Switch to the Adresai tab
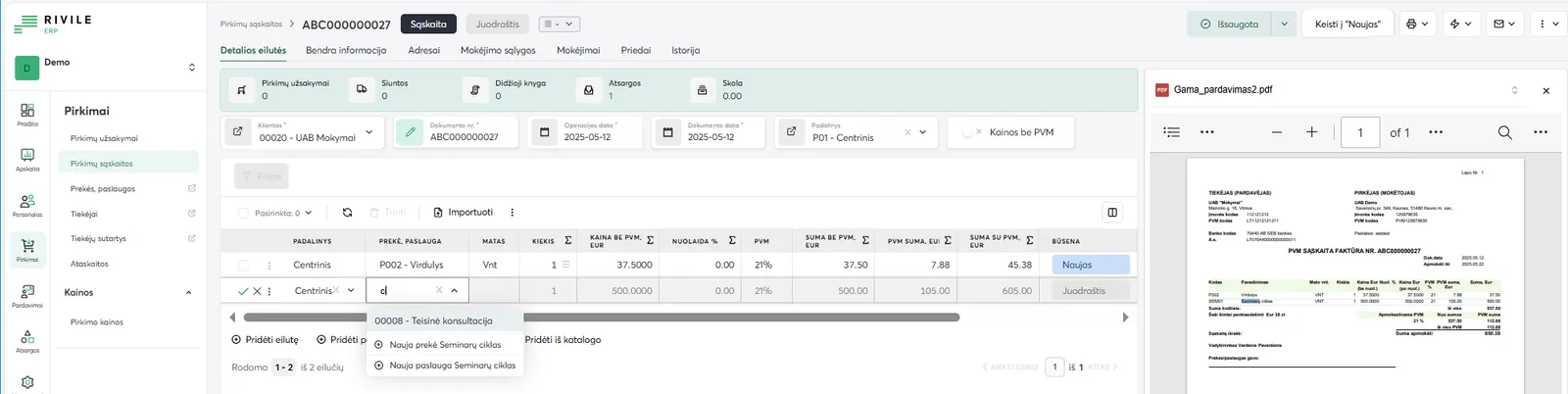The height and width of the screenshot is (394, 1568). coord(424,50)
